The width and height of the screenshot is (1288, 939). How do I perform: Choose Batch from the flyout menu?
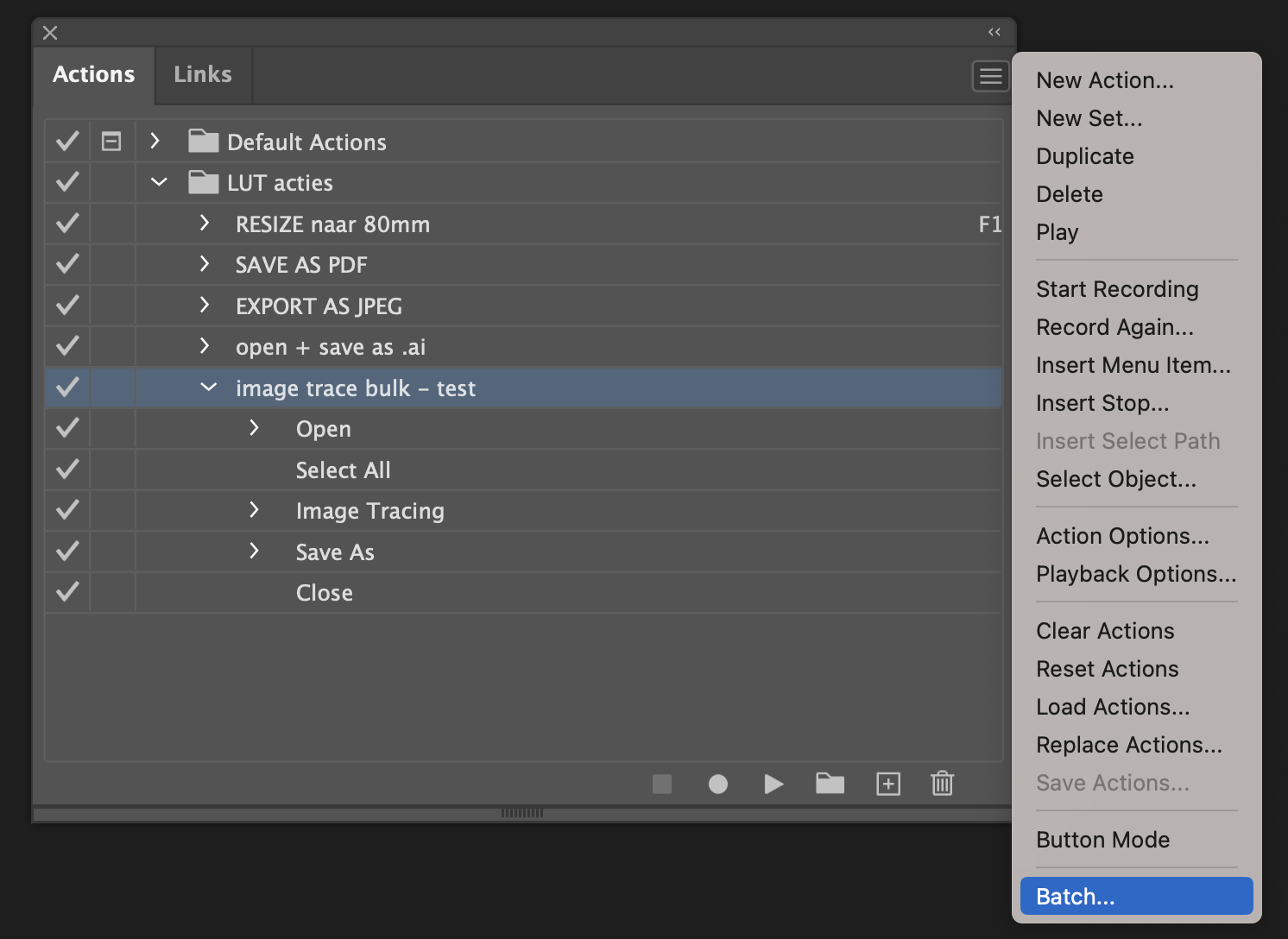(x=1074, y=896)
